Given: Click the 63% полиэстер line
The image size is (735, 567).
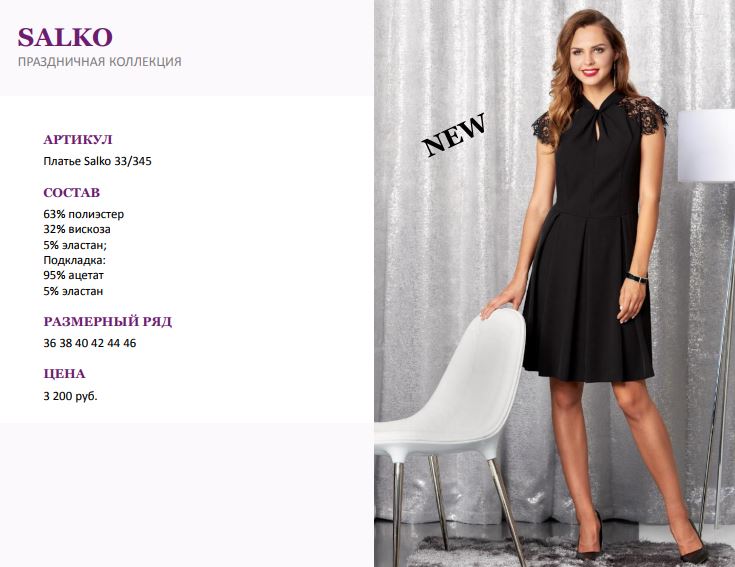Looking at the screenshot, I should pyautogui.click(x=84, y=214).
